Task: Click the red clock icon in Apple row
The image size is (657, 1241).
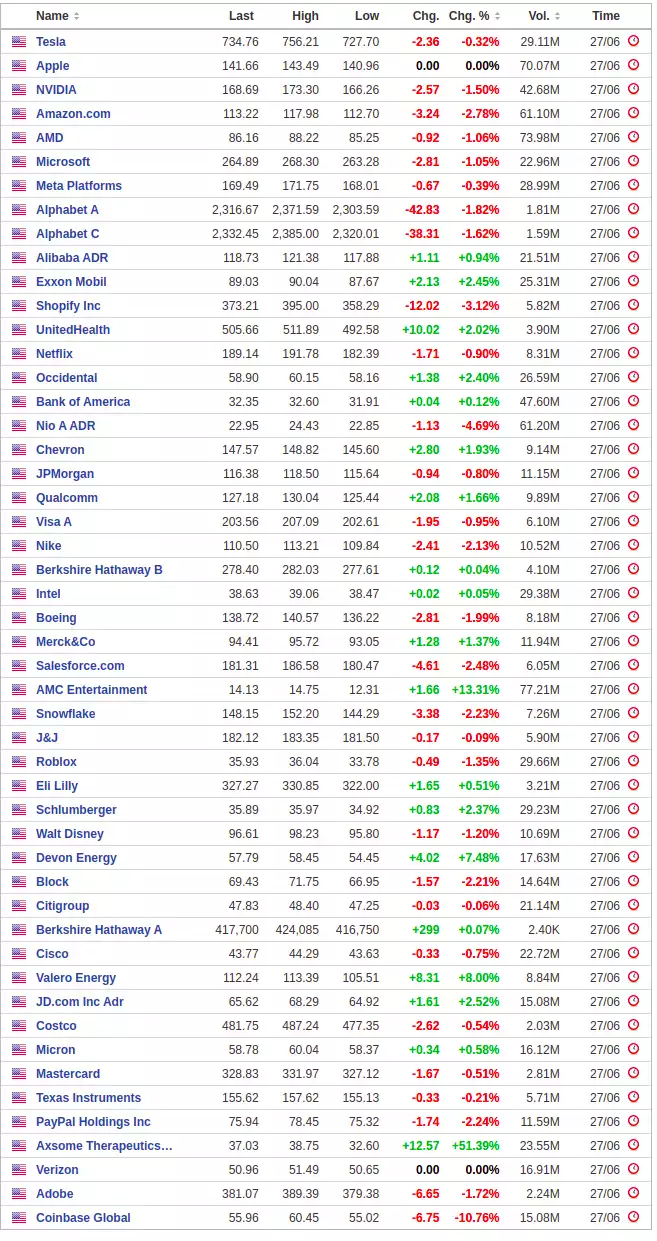Action: (x=633, y=65)
